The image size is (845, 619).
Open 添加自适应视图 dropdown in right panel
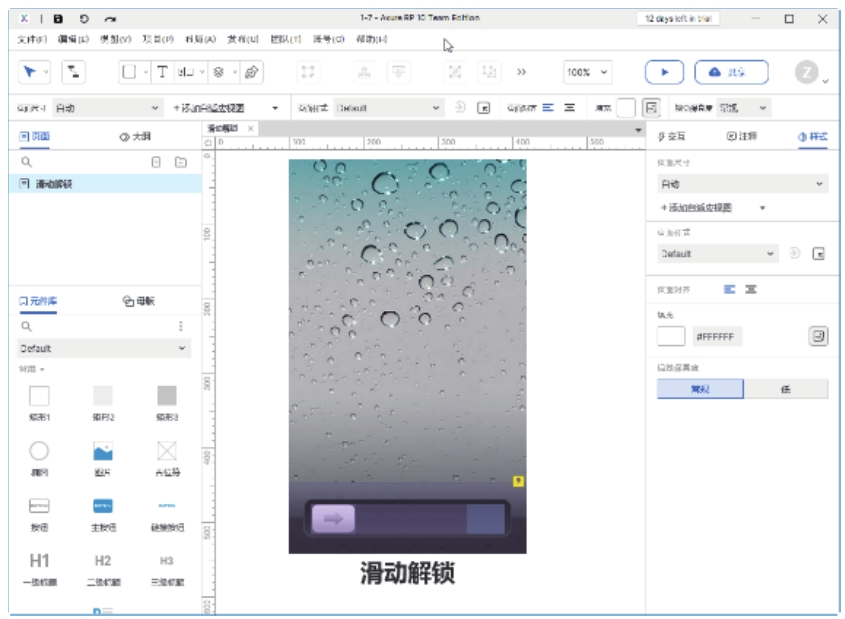(x=713, y=208)
